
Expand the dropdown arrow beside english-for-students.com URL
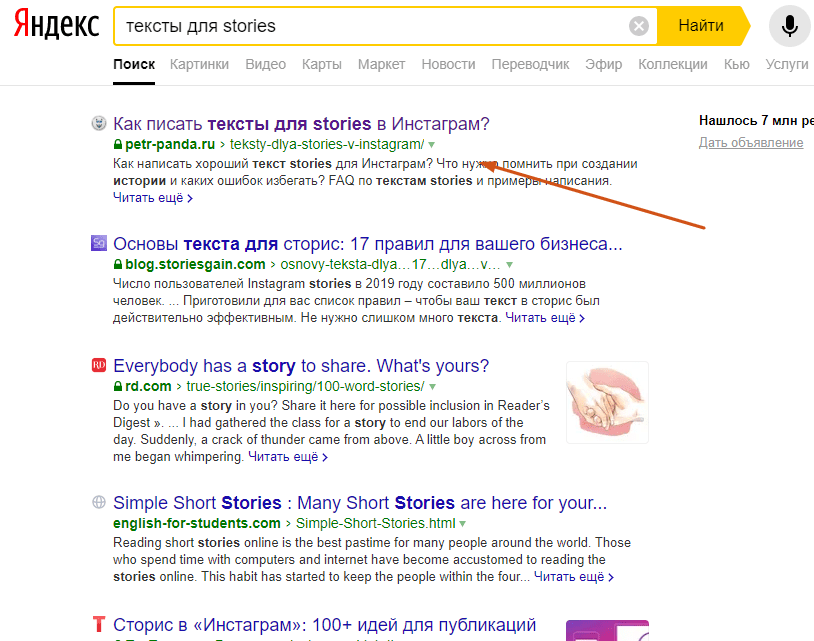(463, 524)
